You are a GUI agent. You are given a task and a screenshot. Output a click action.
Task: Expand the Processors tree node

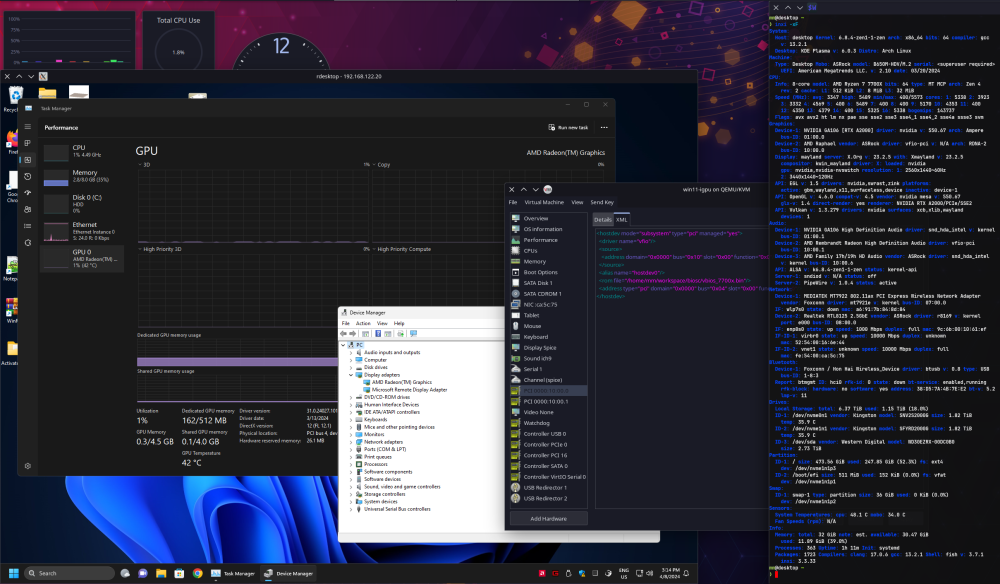pos(351,464)
